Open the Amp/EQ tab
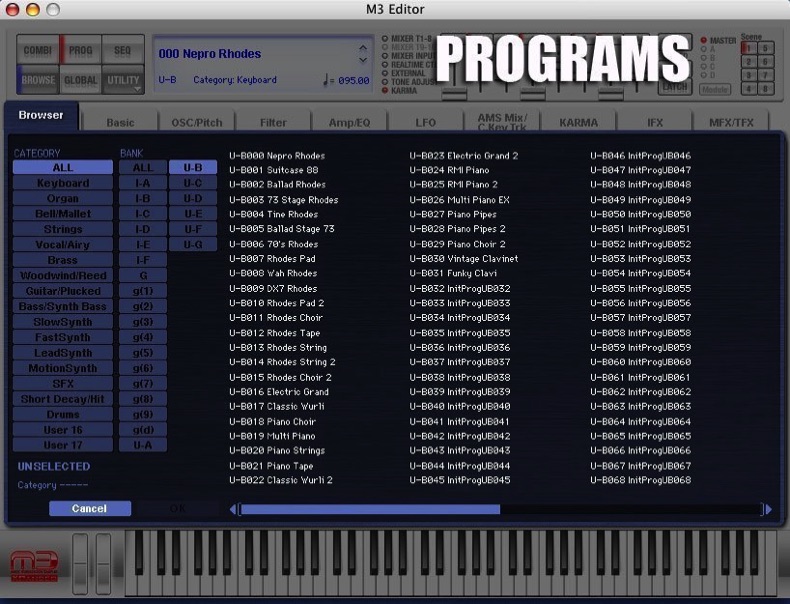 tap(349, 122)
